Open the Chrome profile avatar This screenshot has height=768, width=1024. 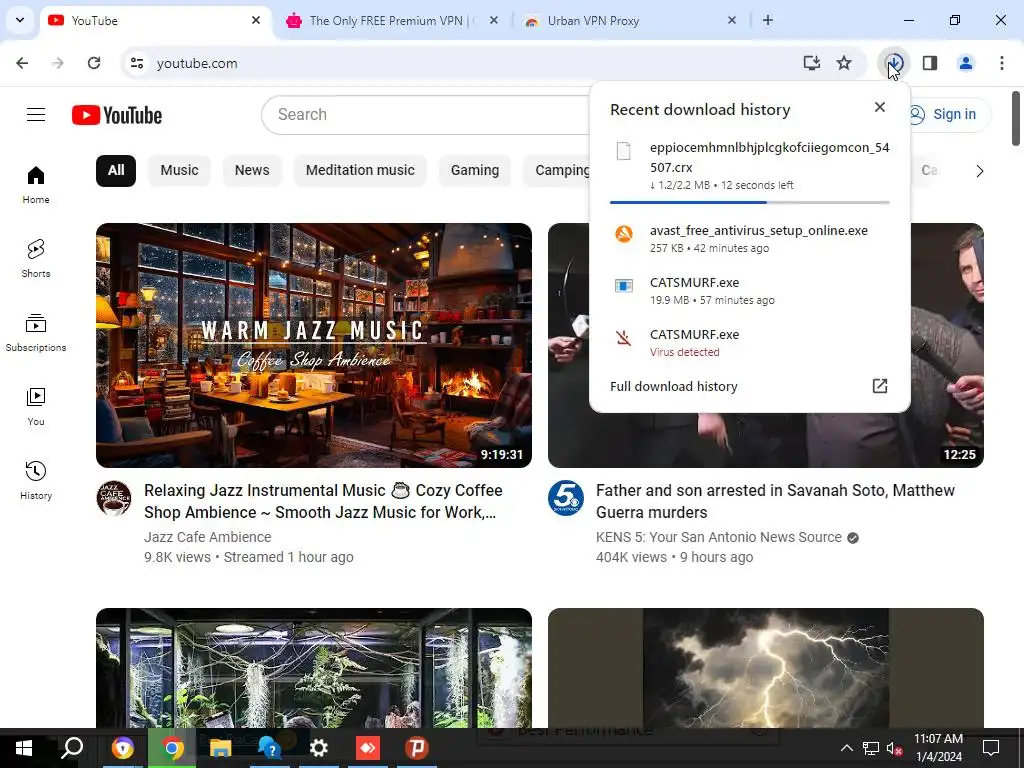click(965, 63)
